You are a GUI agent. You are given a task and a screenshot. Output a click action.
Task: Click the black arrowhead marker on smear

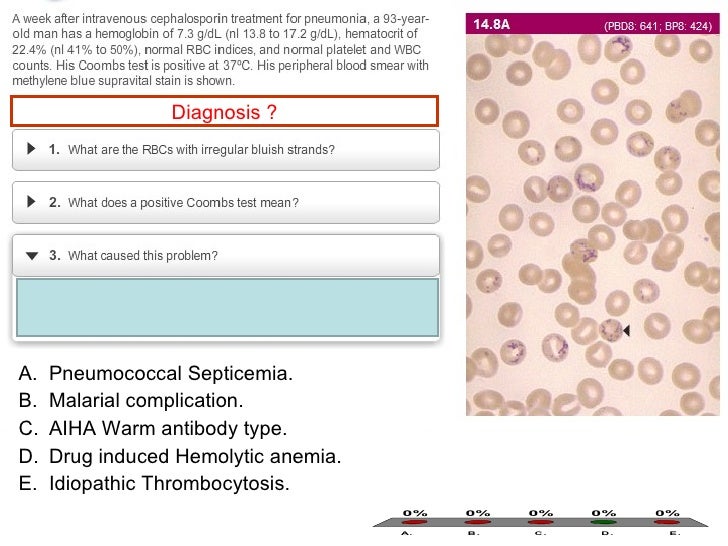tap(626, 330)
